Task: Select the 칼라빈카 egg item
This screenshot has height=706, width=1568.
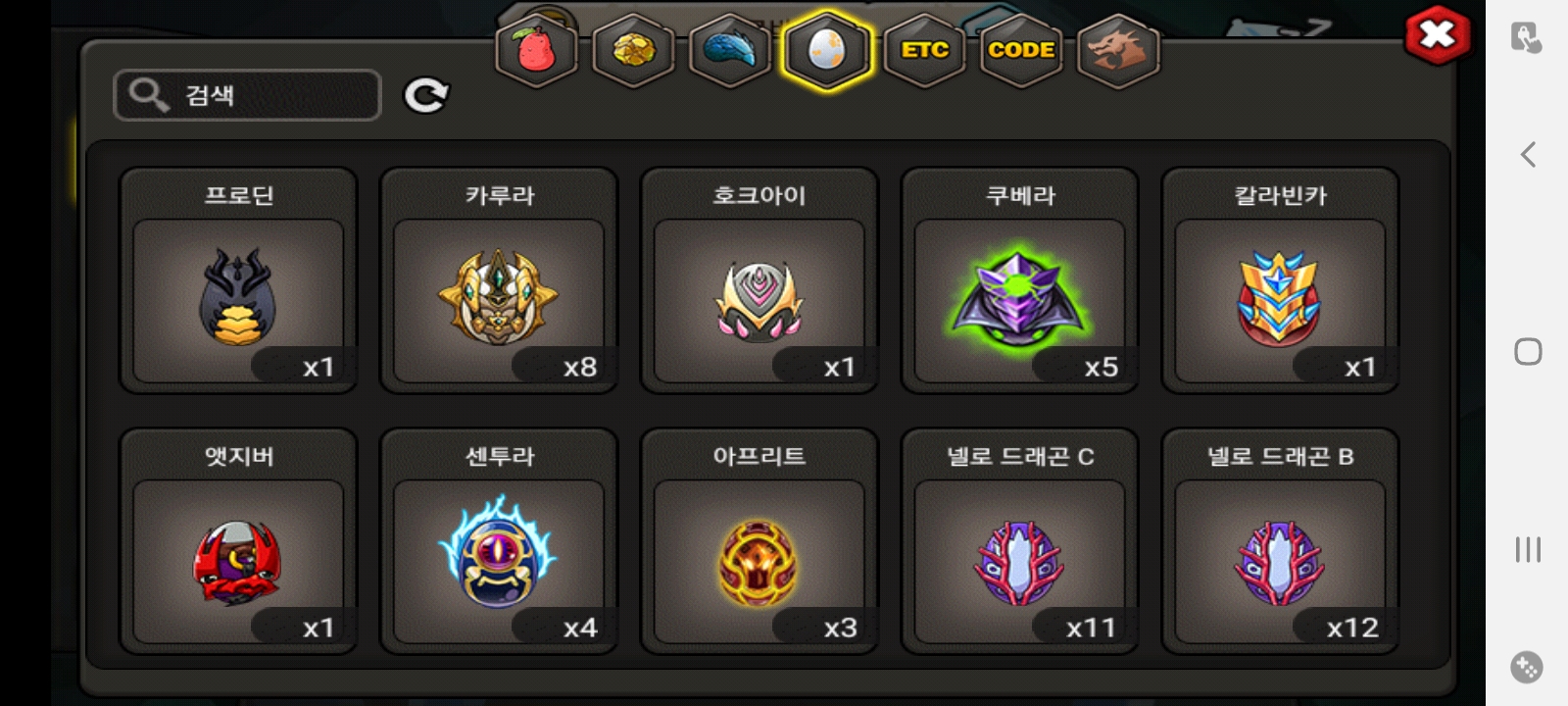Action: (1280, 280)
